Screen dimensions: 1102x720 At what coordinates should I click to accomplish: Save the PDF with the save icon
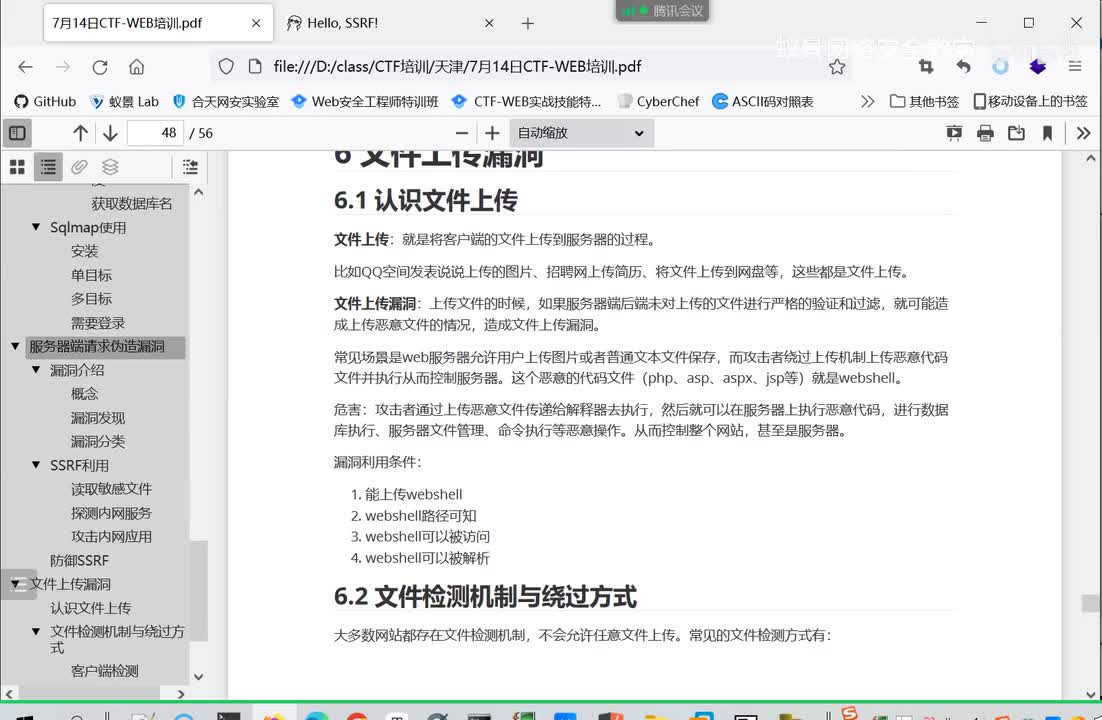[1016, 133]
